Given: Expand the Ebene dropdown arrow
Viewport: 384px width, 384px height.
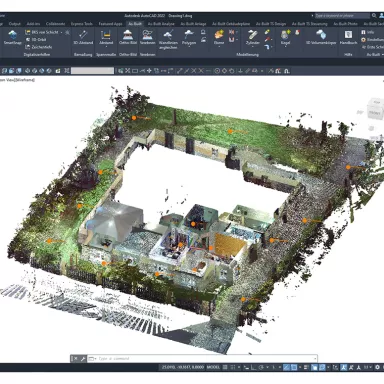Looking at the screenshot, I should coord(219,47).
